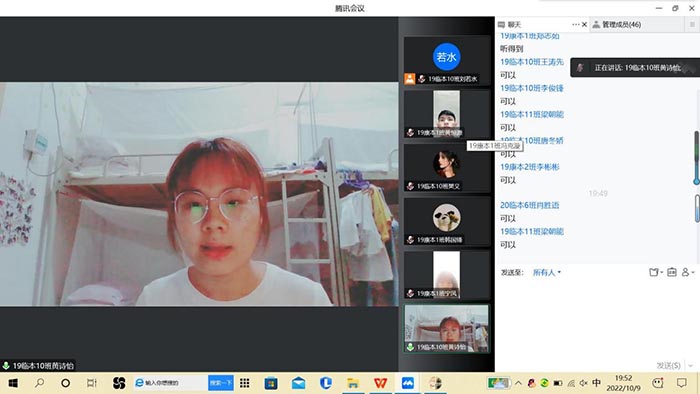The height and width of the screenshot is (394, 700).
Task: Click muted mic on second participant tile
Action: point(410,133)
